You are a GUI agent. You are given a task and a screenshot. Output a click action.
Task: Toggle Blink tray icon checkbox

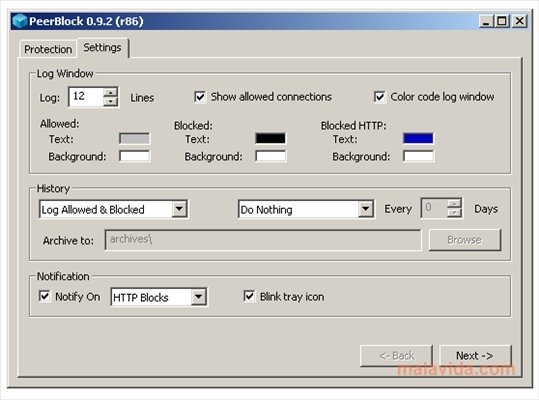coord(249,296)
